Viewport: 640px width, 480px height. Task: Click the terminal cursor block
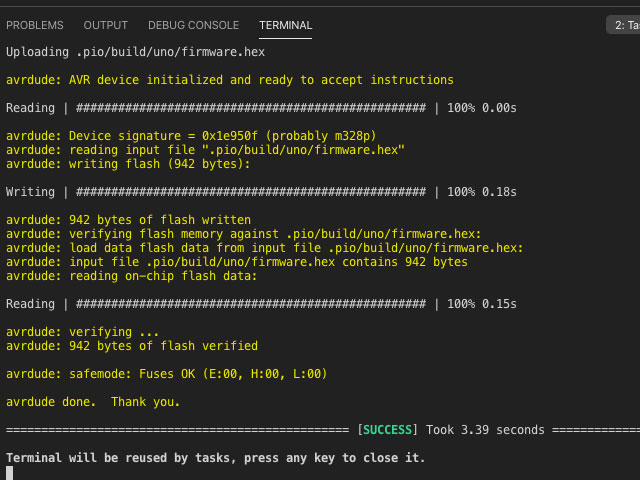10,473
